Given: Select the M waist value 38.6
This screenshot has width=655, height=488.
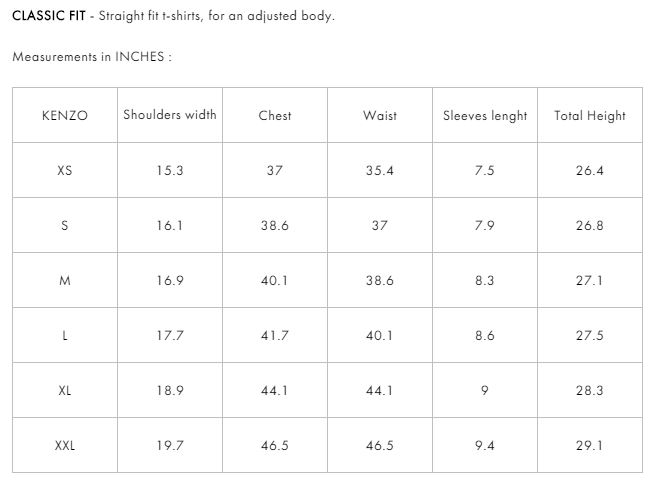Looking at the screenshot, I should [x=380, y=281].
